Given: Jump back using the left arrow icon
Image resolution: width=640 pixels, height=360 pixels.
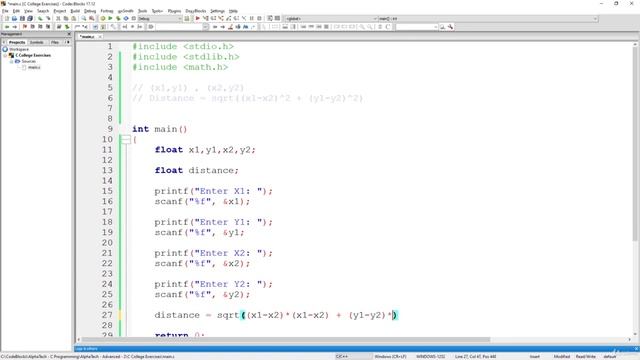Looking at the screenshot, I should (7, 27).
